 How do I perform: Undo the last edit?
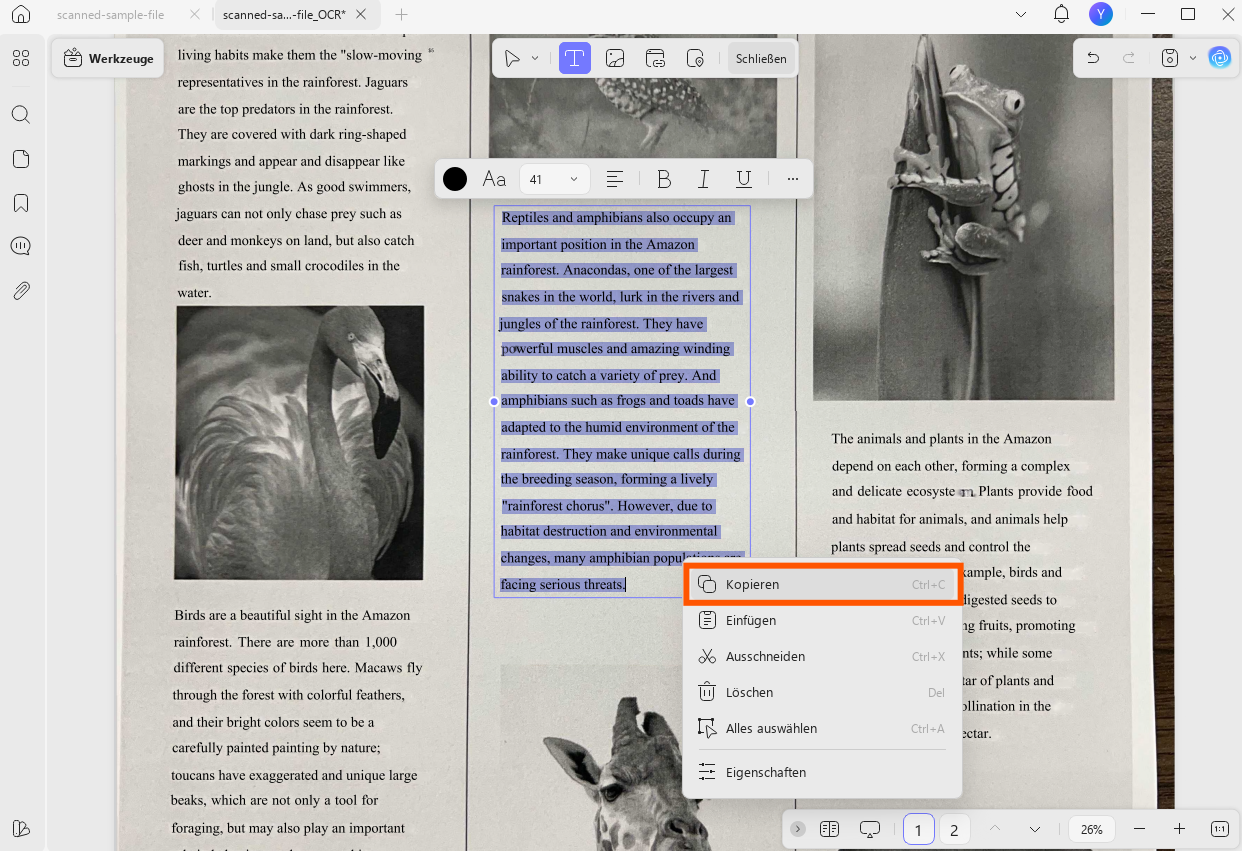point(1093,58)
